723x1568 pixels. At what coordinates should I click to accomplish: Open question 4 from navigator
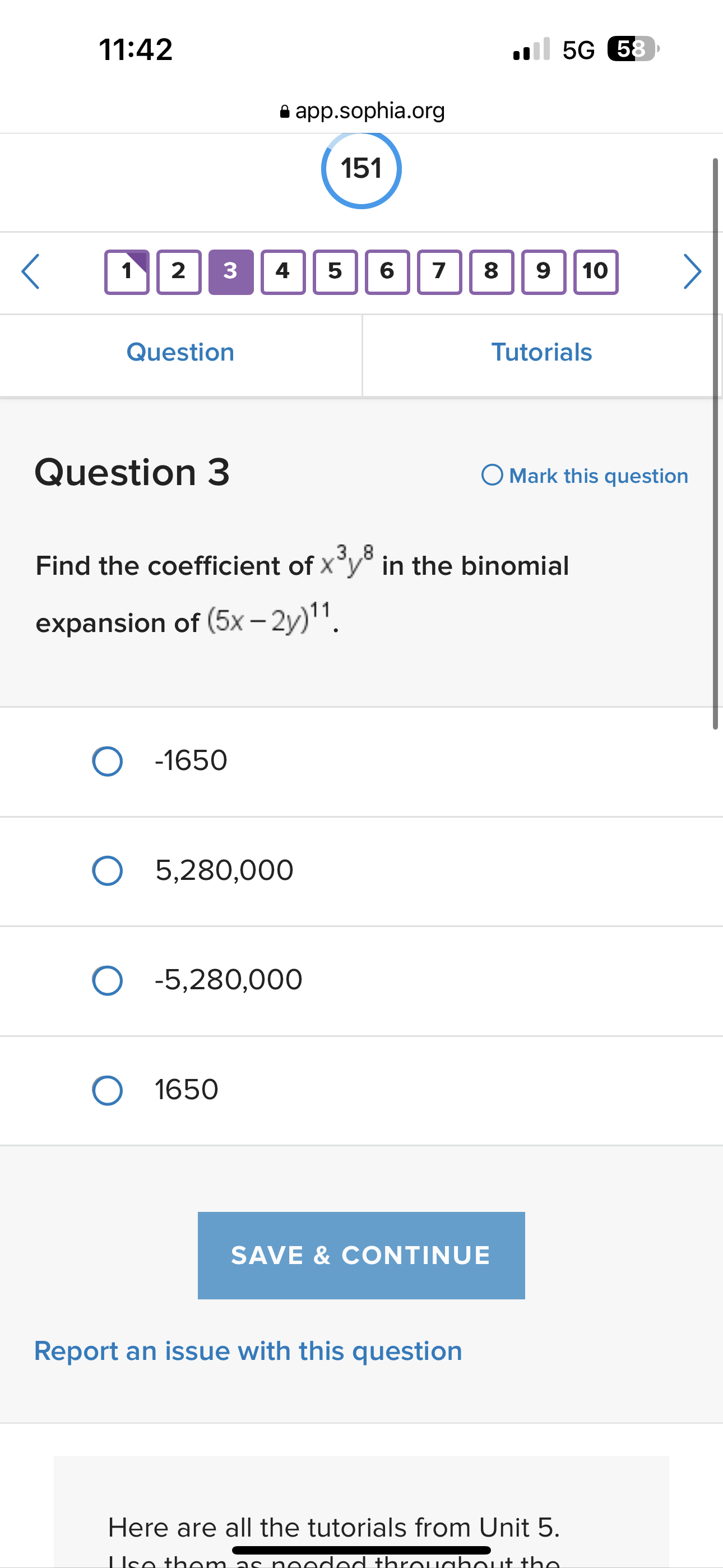click(x=283, y=272)
